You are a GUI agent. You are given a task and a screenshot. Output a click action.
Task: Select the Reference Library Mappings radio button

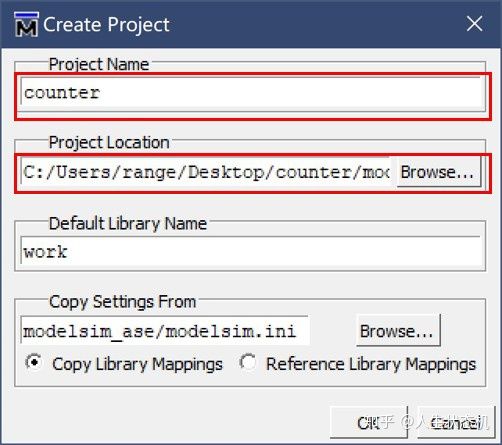tap(248, 362)
